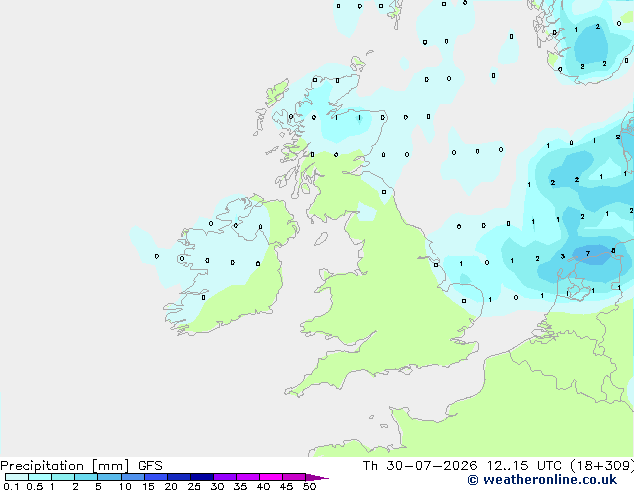Image resolution: width=634 pixels, height=490 pixels.
Task: Click the '25' legend scale label
Action: [194, 486]
